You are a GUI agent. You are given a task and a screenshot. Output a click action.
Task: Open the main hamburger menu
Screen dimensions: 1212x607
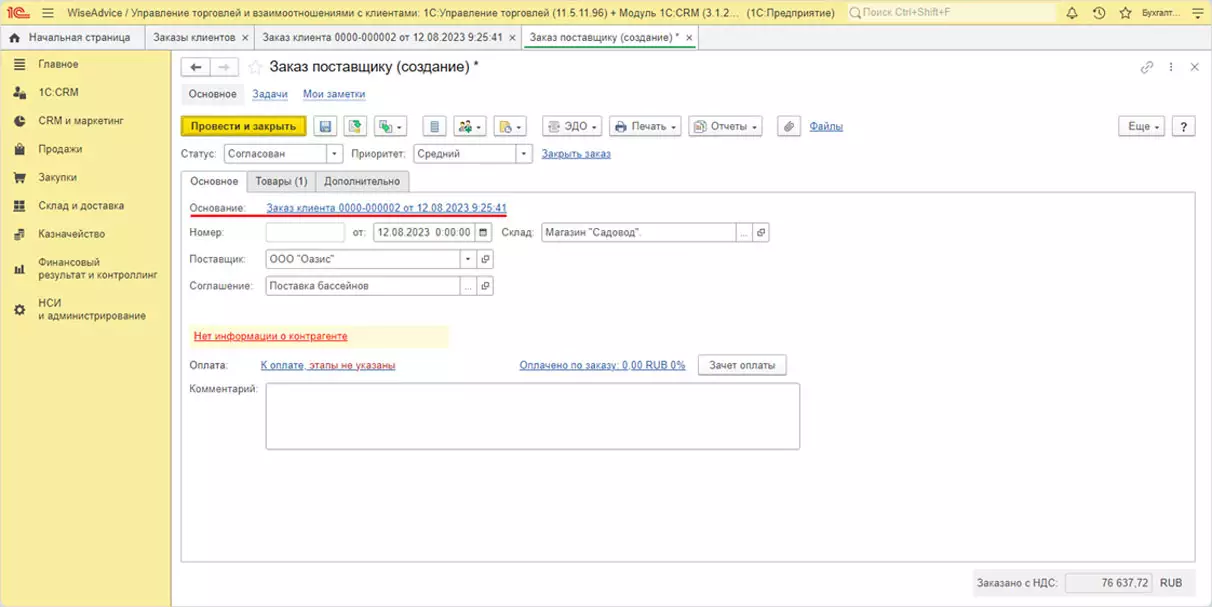tap(47, 13)
